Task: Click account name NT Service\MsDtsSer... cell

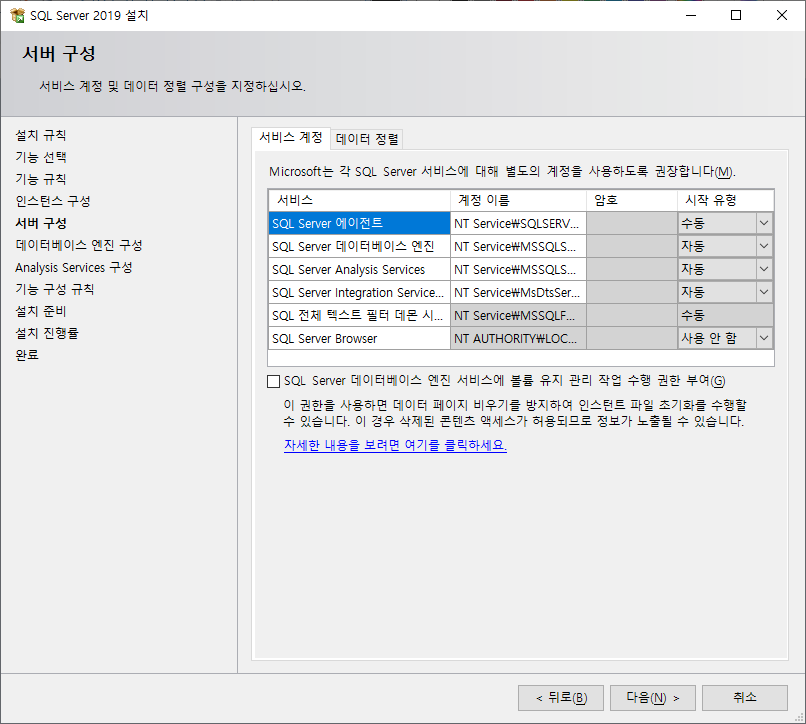Action: 518,293
